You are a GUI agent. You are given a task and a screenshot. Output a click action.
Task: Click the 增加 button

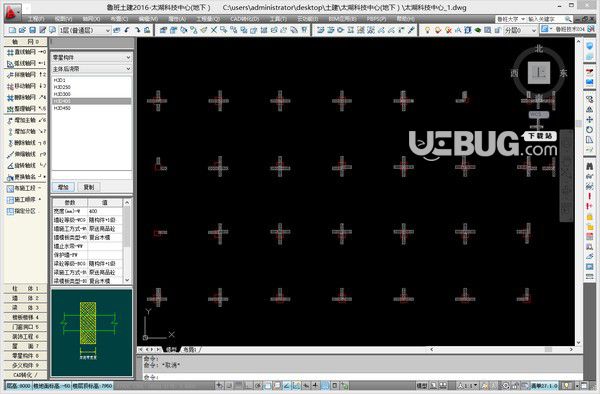63,187
